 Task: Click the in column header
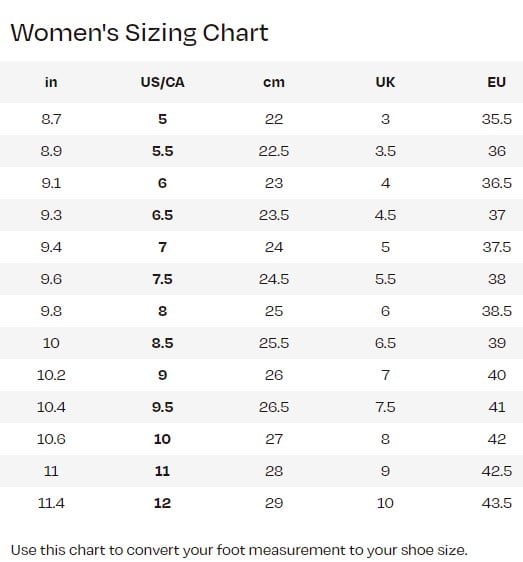coord(51,82)
